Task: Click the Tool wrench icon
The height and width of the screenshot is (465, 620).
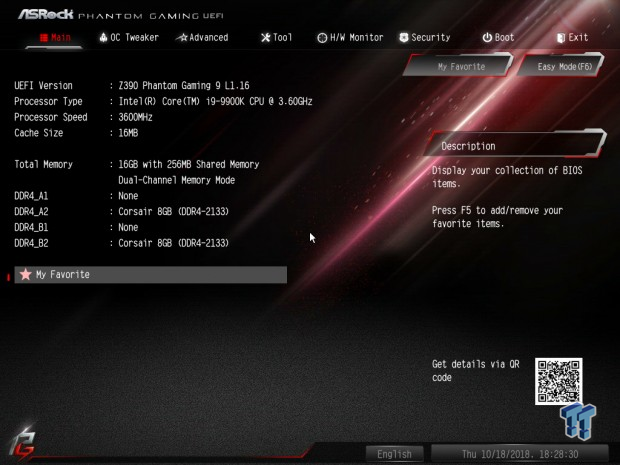Action: click(265, 38)
